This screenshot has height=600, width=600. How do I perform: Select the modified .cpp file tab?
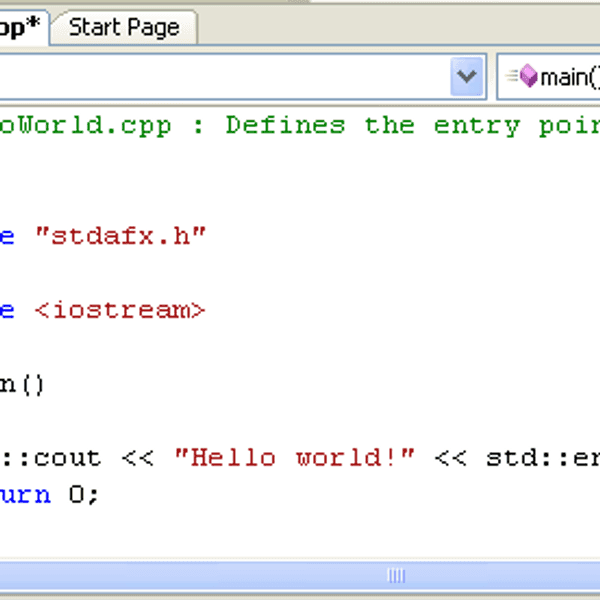click(23, 28)
